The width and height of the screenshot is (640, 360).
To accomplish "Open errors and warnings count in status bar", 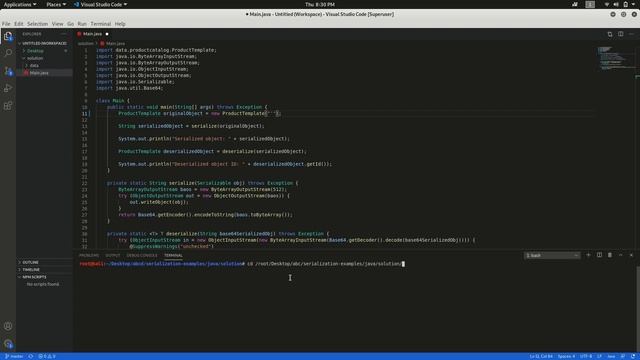I will pos(47,356).
